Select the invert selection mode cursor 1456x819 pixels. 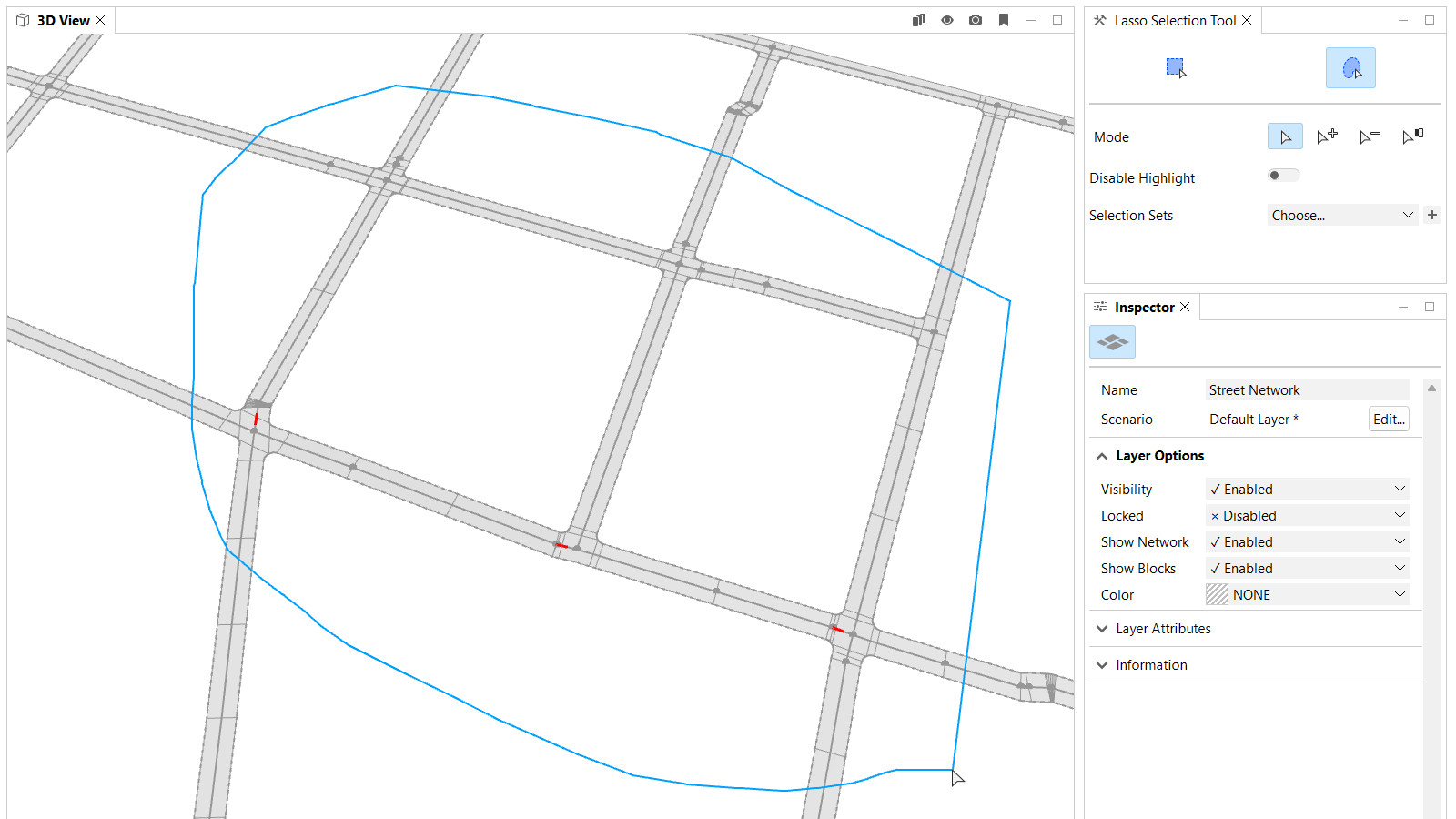(x=1411, y=136)
